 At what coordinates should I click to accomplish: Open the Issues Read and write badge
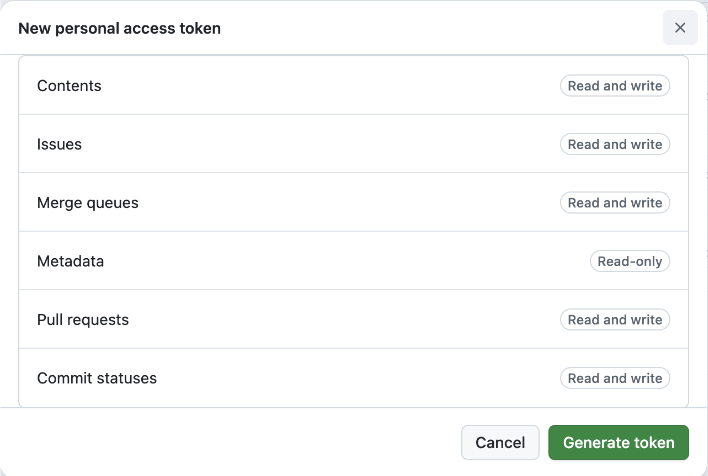pyautogui.click(x=614, y=144)
